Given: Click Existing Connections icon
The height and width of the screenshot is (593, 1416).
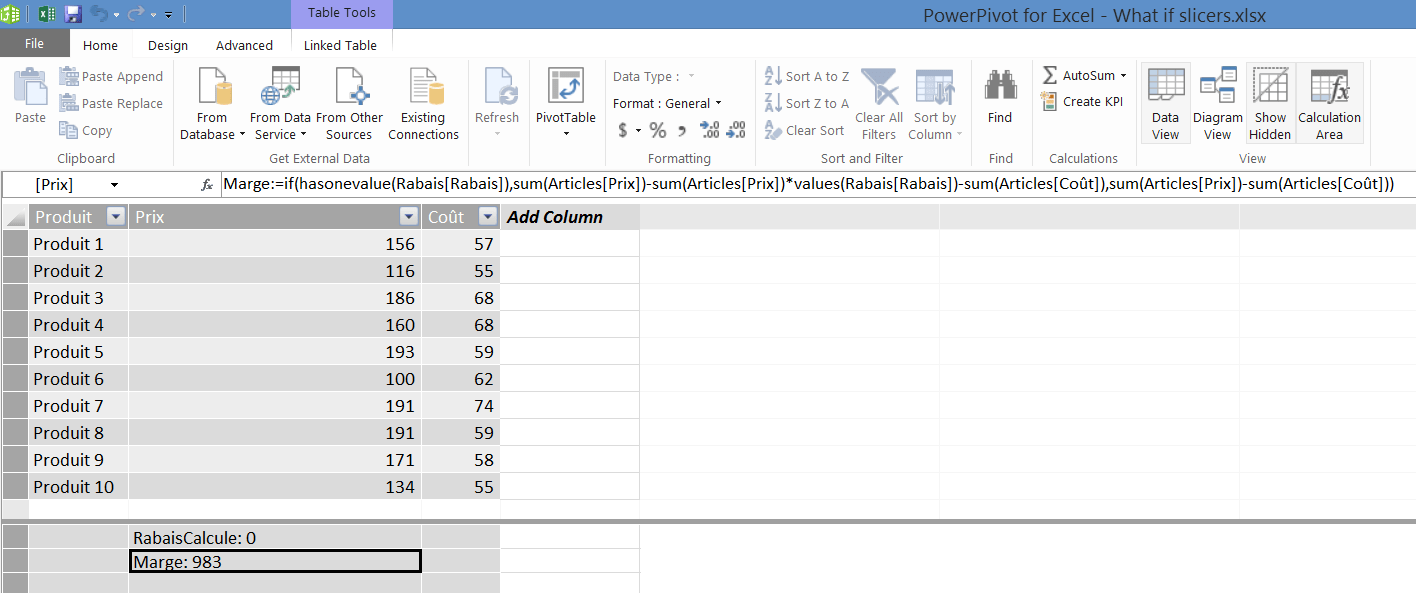Looking at the screenshot, I should pyautogui.click(x=423, y=87).
